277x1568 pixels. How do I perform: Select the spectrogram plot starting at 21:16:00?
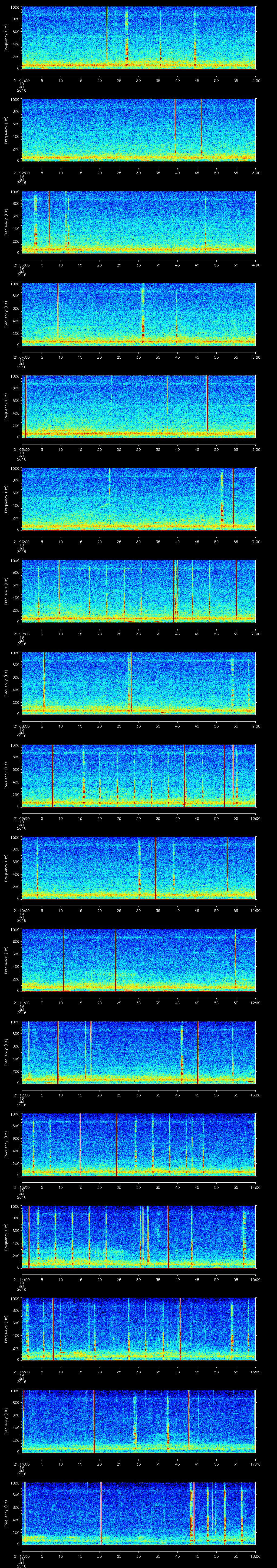coord(138,1421)
